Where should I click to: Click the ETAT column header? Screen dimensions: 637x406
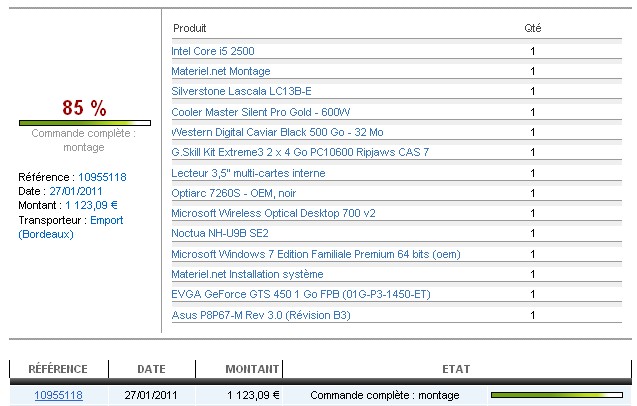[x=456, y=369]
